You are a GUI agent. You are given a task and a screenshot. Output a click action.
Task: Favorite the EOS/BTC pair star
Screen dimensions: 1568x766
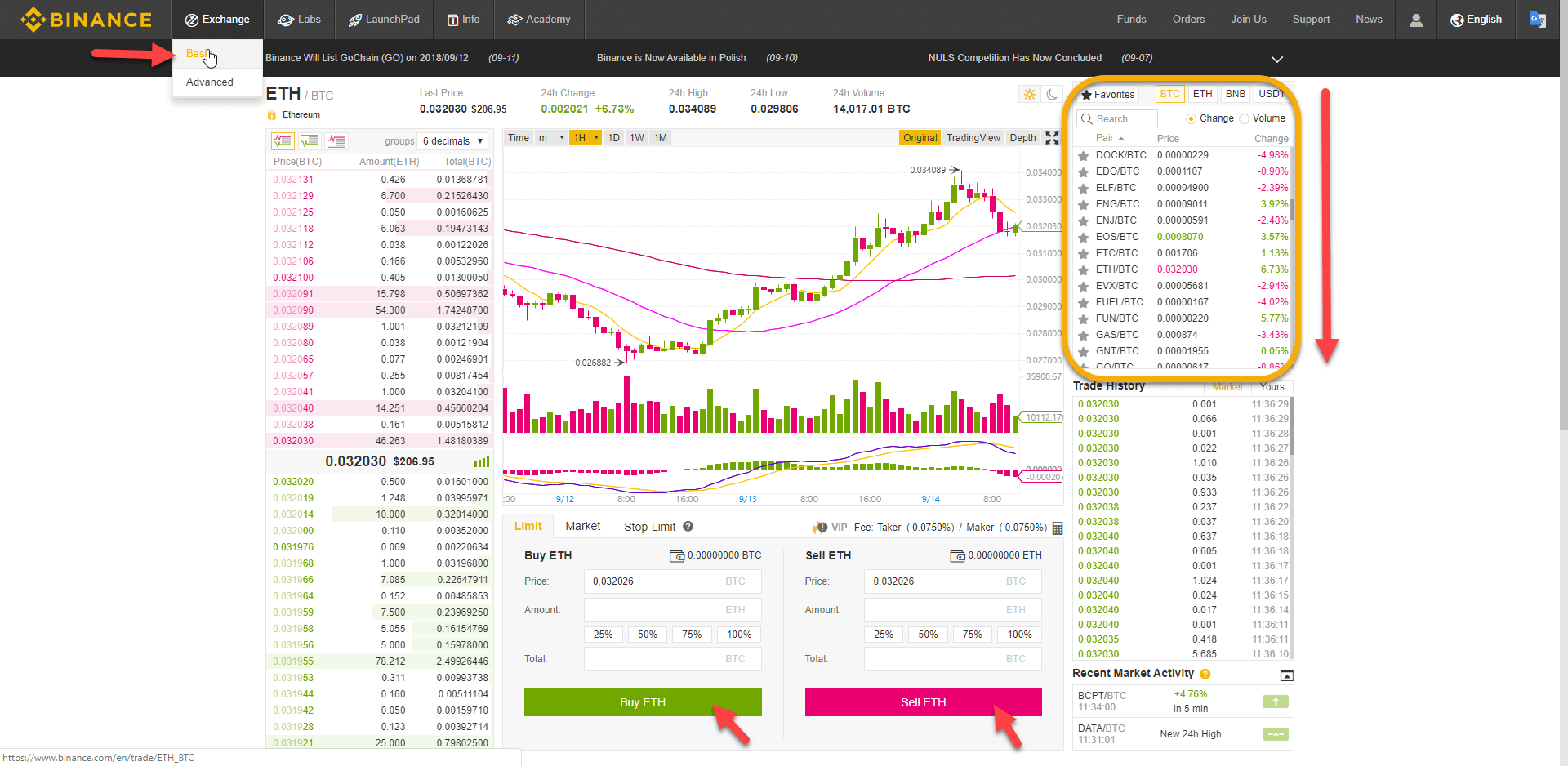[1083, 237]
